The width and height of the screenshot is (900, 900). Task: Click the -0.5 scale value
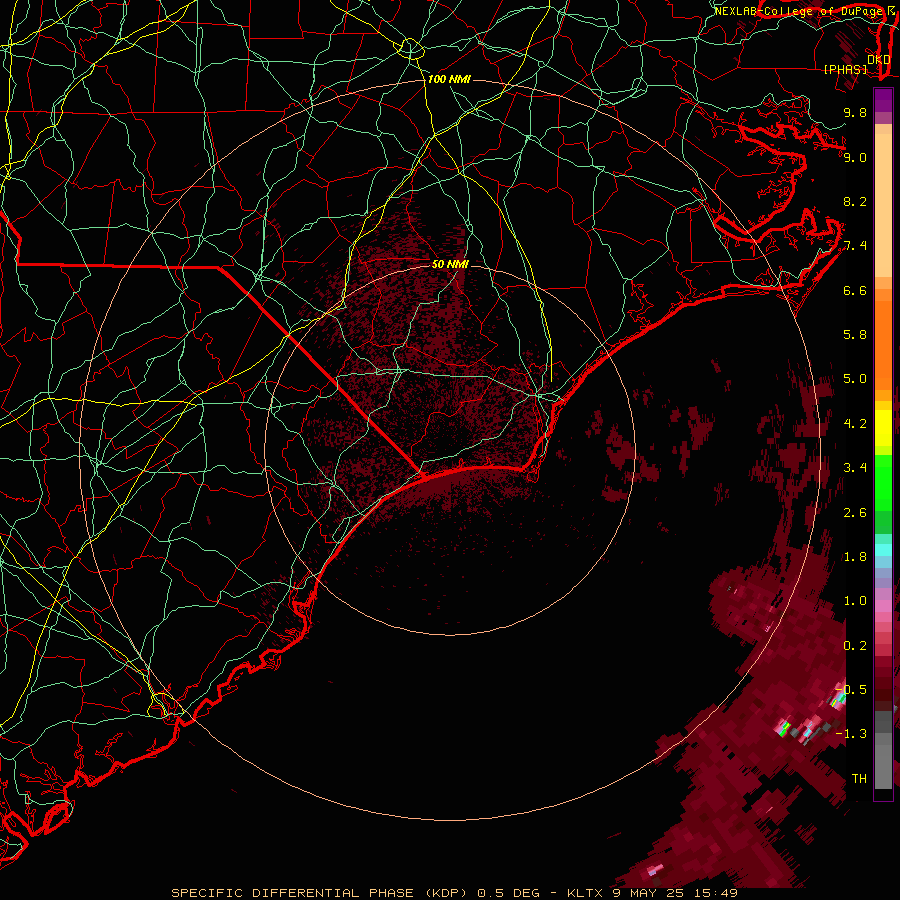pyautogui.click(x=852, y=690)
